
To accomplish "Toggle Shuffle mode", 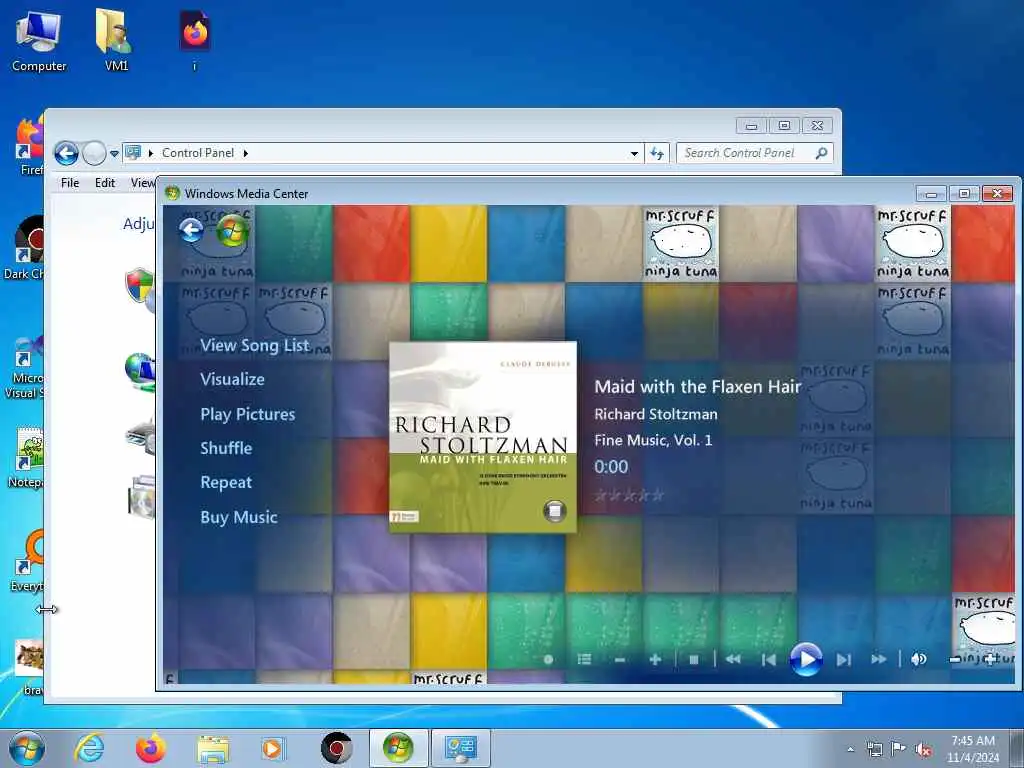I will click(226, 448).
